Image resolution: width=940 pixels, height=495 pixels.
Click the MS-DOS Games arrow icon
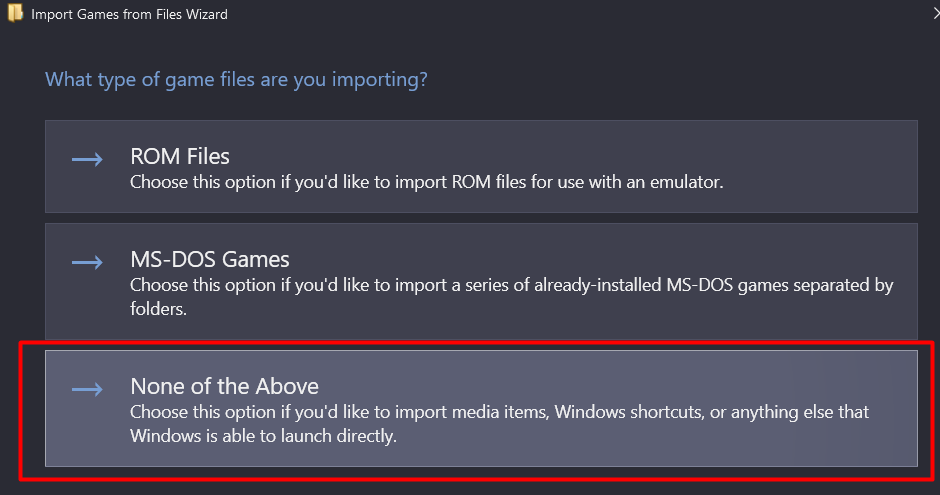tap(87, 262)
